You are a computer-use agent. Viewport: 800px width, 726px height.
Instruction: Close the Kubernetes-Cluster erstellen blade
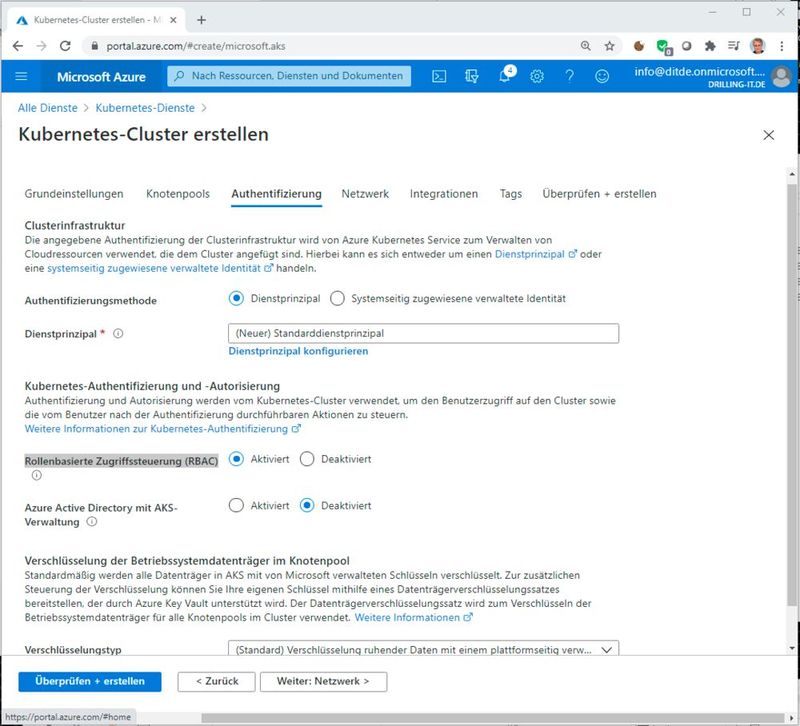click(768, 135)
